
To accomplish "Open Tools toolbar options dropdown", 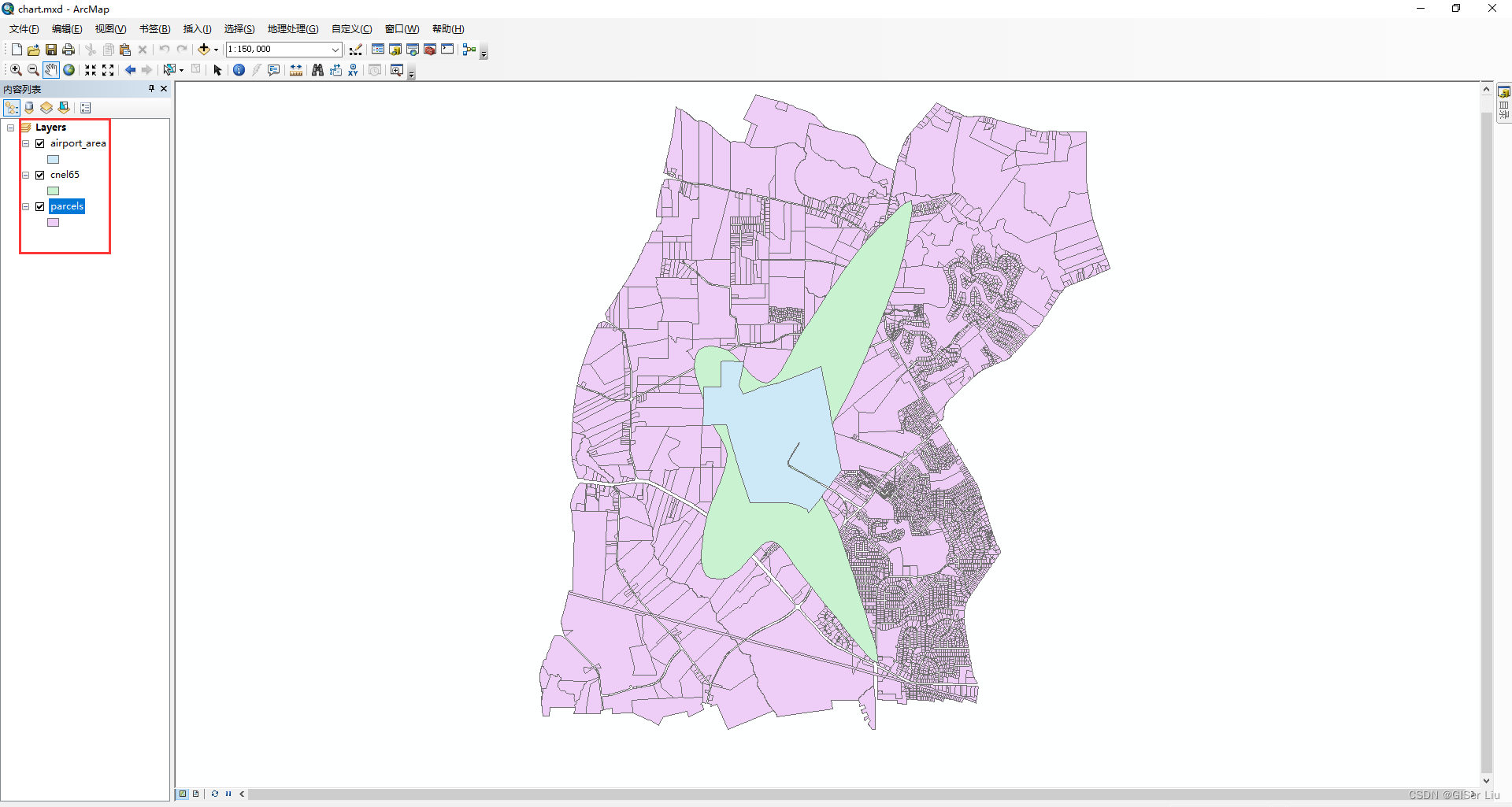I will [411, 74].
